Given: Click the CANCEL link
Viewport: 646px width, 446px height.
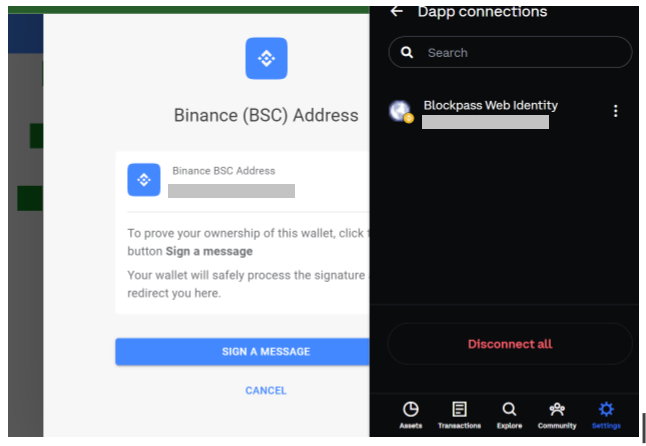Looking at the screenshot, I should (266, 390).
